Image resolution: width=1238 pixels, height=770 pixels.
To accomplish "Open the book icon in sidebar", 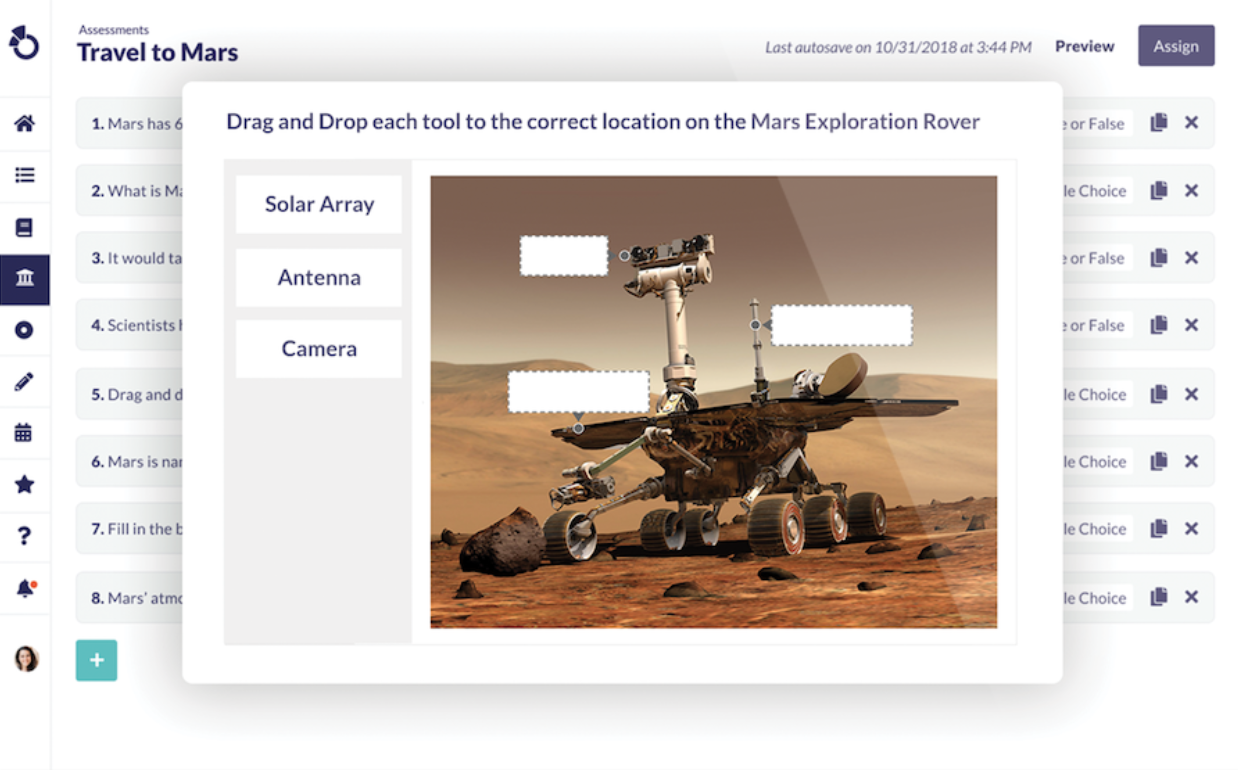I will 24,227.
